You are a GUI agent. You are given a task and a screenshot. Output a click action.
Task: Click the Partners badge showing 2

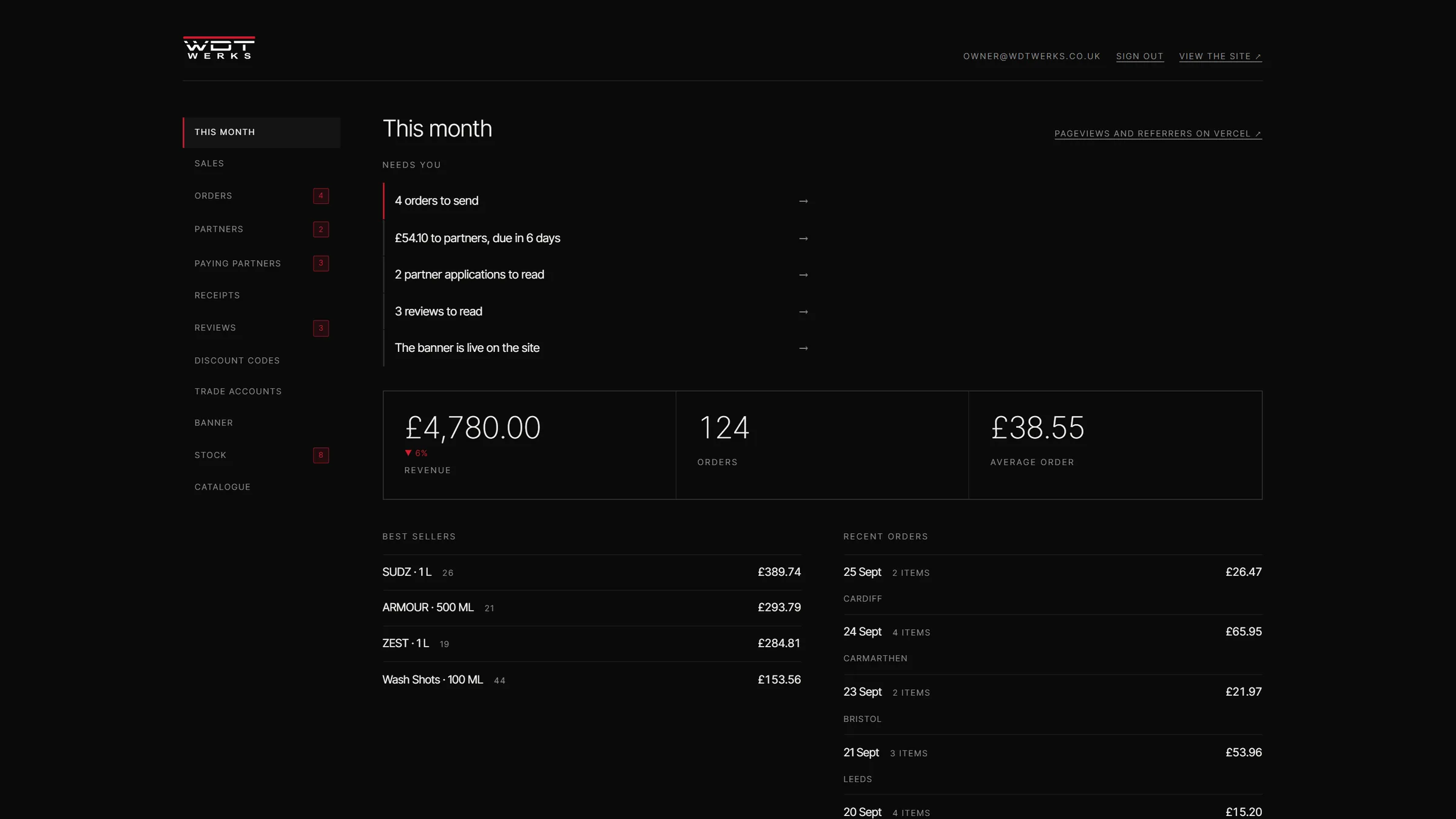point(321,229)
